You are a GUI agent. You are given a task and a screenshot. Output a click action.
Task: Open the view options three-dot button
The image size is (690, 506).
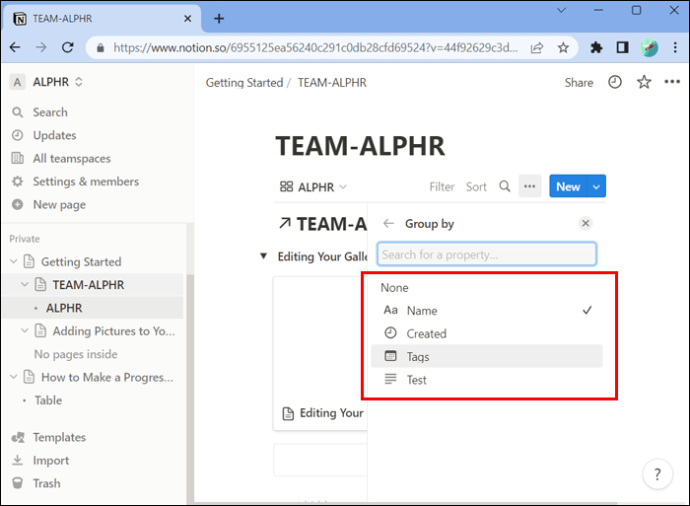(530, 186)
